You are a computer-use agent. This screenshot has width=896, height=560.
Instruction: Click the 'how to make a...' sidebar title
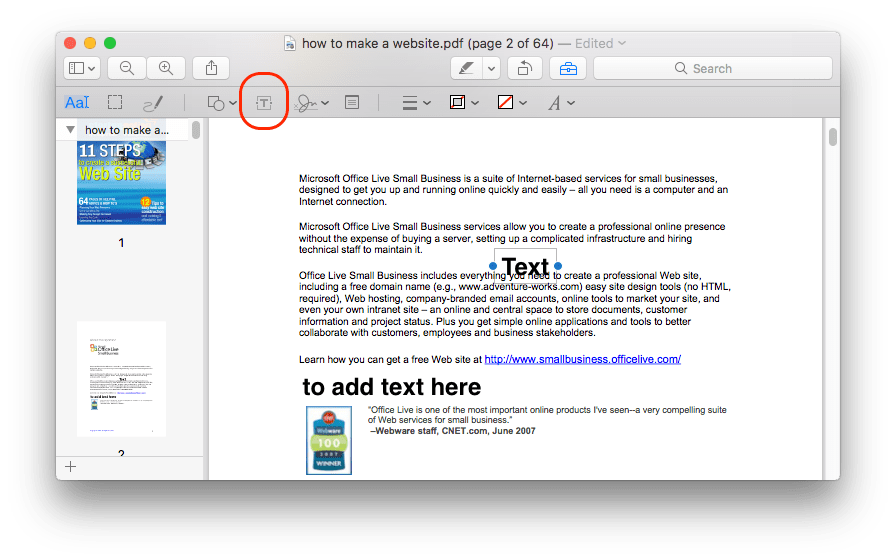coord(127,130)
